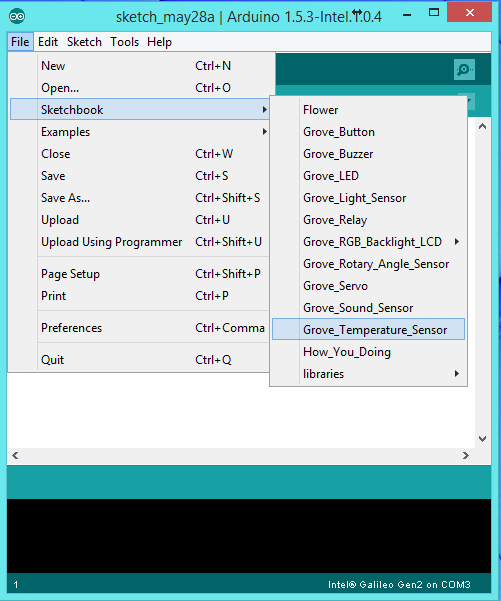The image size is (501, 601).
Task: Choose New from the File menu
Action: (140, 66)
